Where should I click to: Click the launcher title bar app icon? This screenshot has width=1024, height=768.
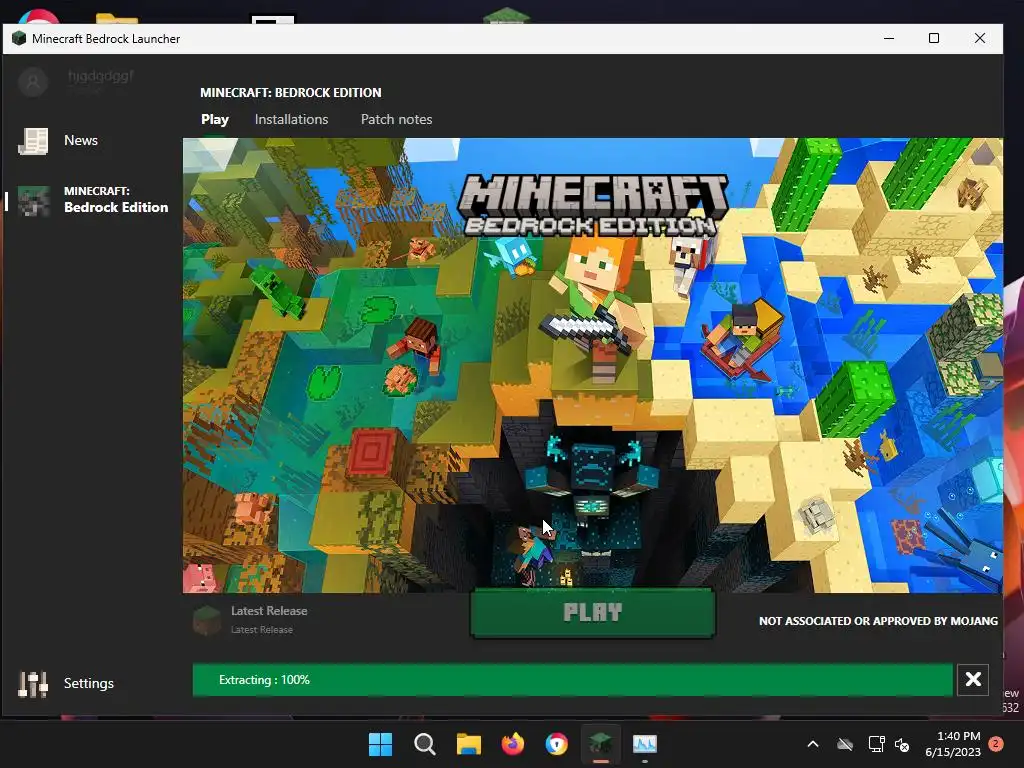click(19, 39)
